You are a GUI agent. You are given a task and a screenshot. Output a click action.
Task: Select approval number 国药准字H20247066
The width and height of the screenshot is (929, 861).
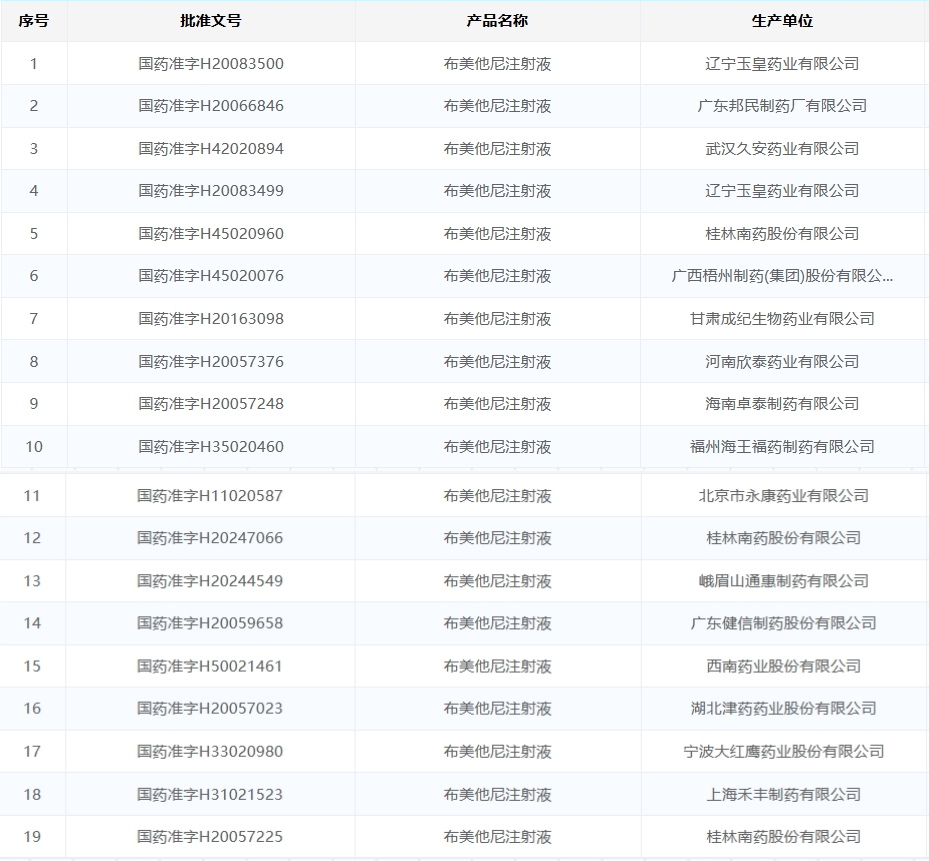click(x=210, y=538)
